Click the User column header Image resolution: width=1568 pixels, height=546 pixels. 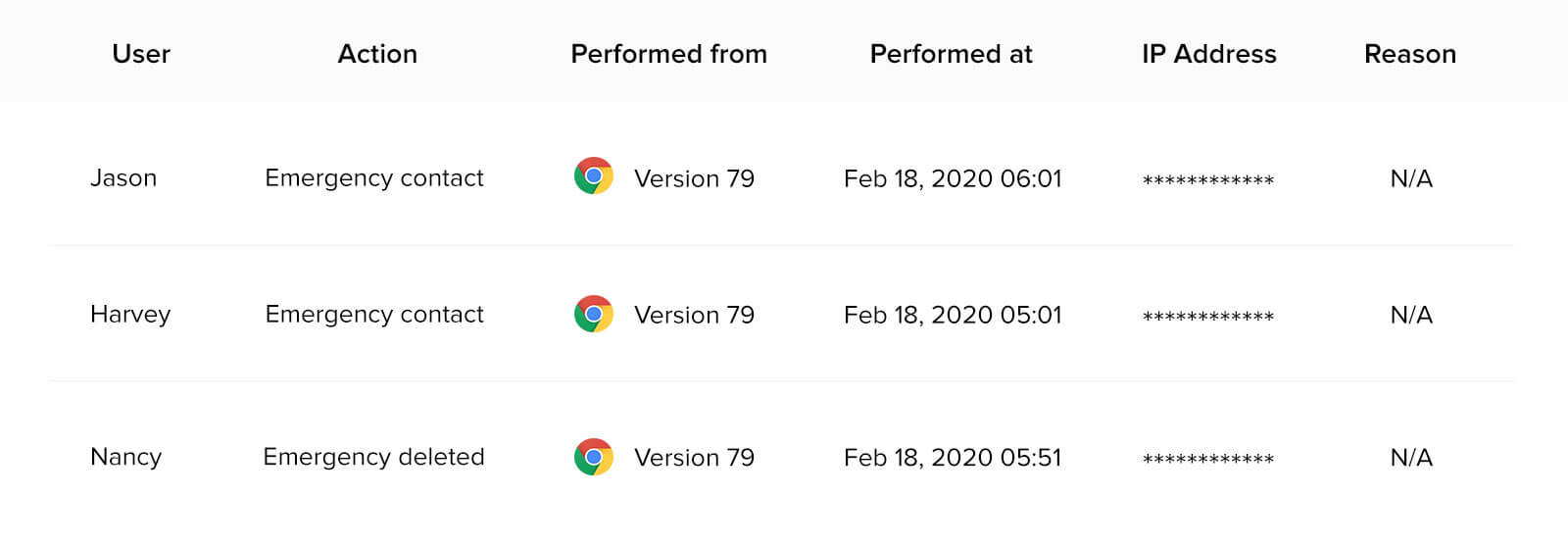141,54
